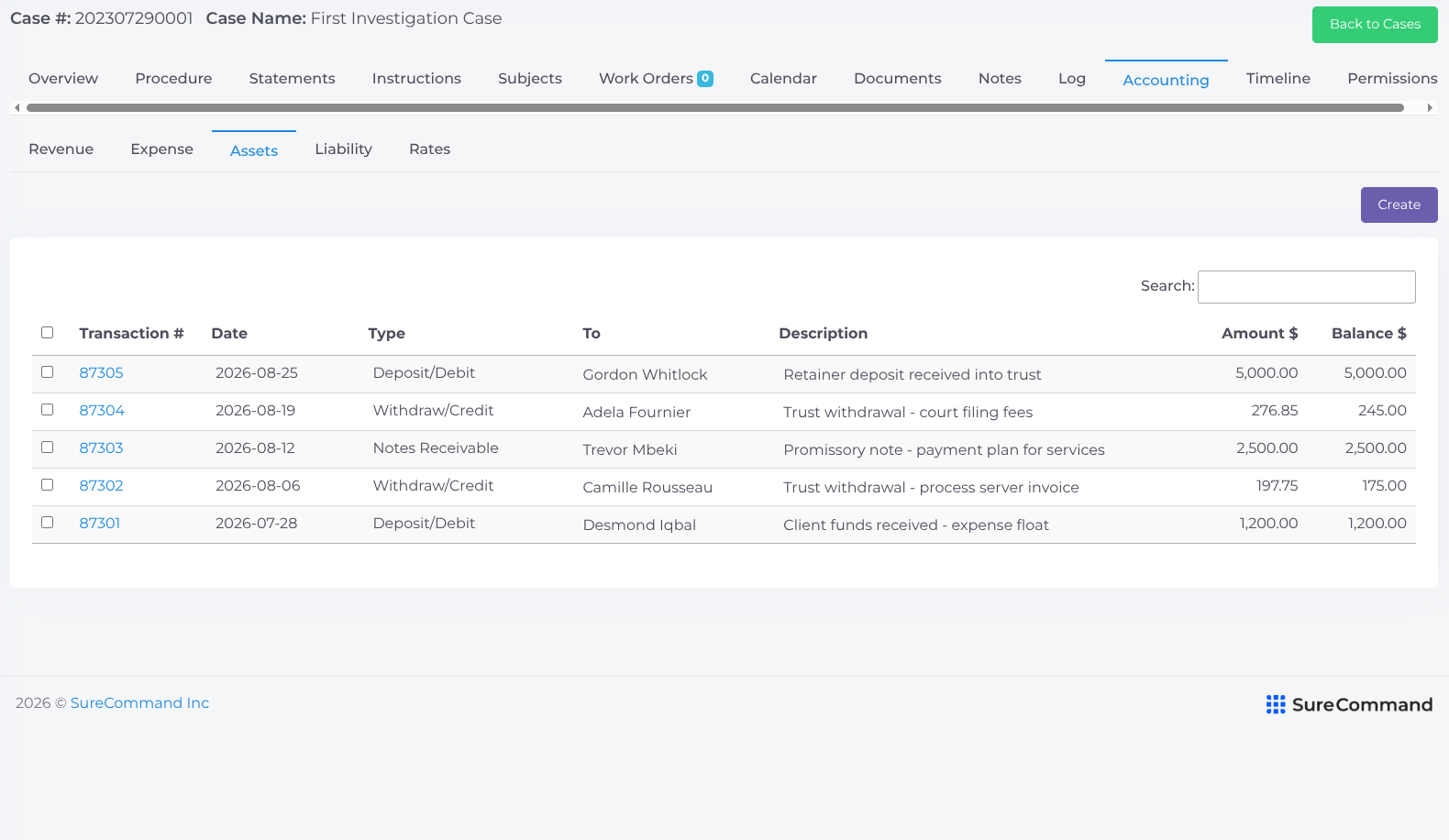Check the box for transaction 87305

click(x=48, y=372)
